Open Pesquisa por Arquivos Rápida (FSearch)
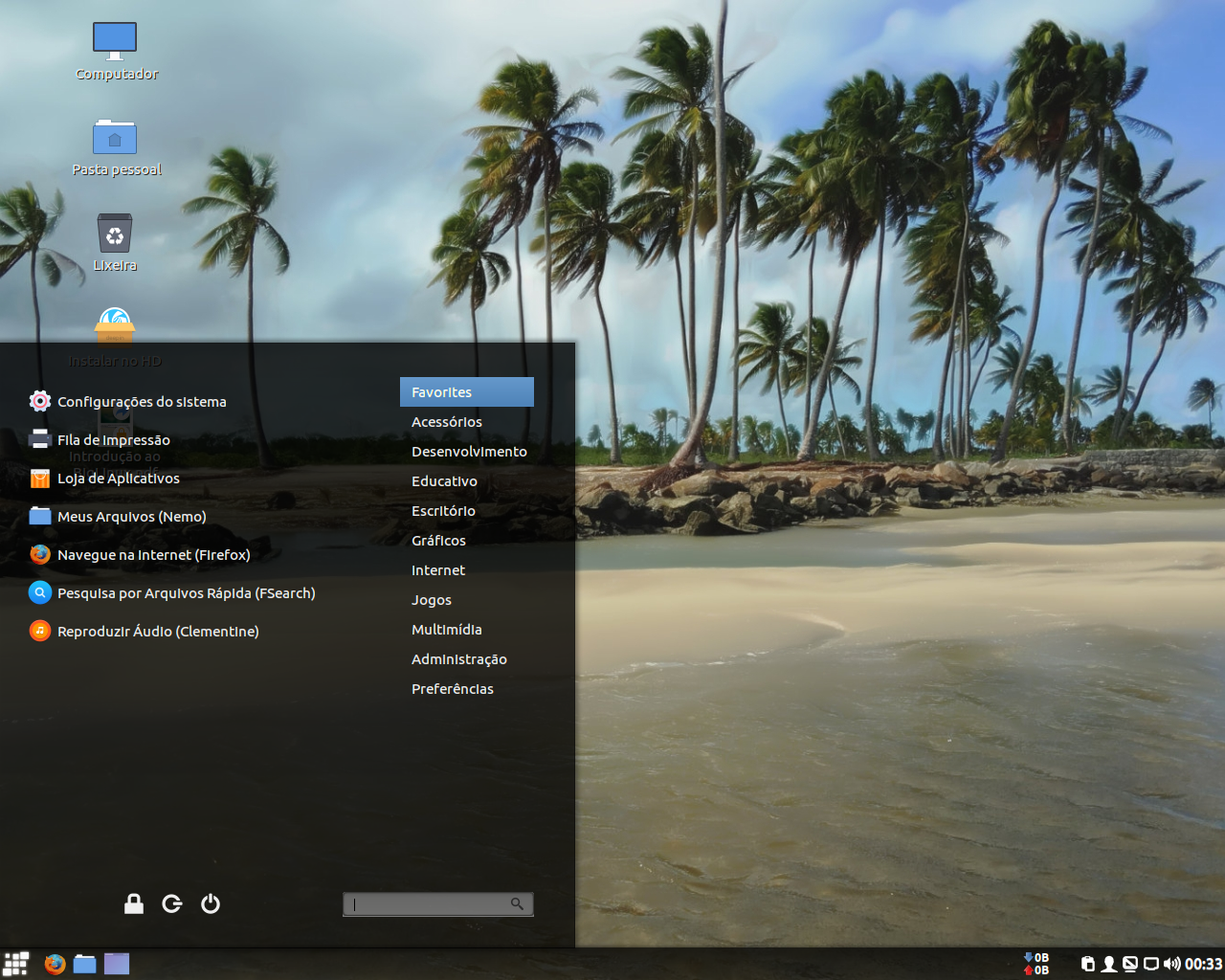Image resolution: width=1225 pixels, height=980 pixels. coord(172,592)
